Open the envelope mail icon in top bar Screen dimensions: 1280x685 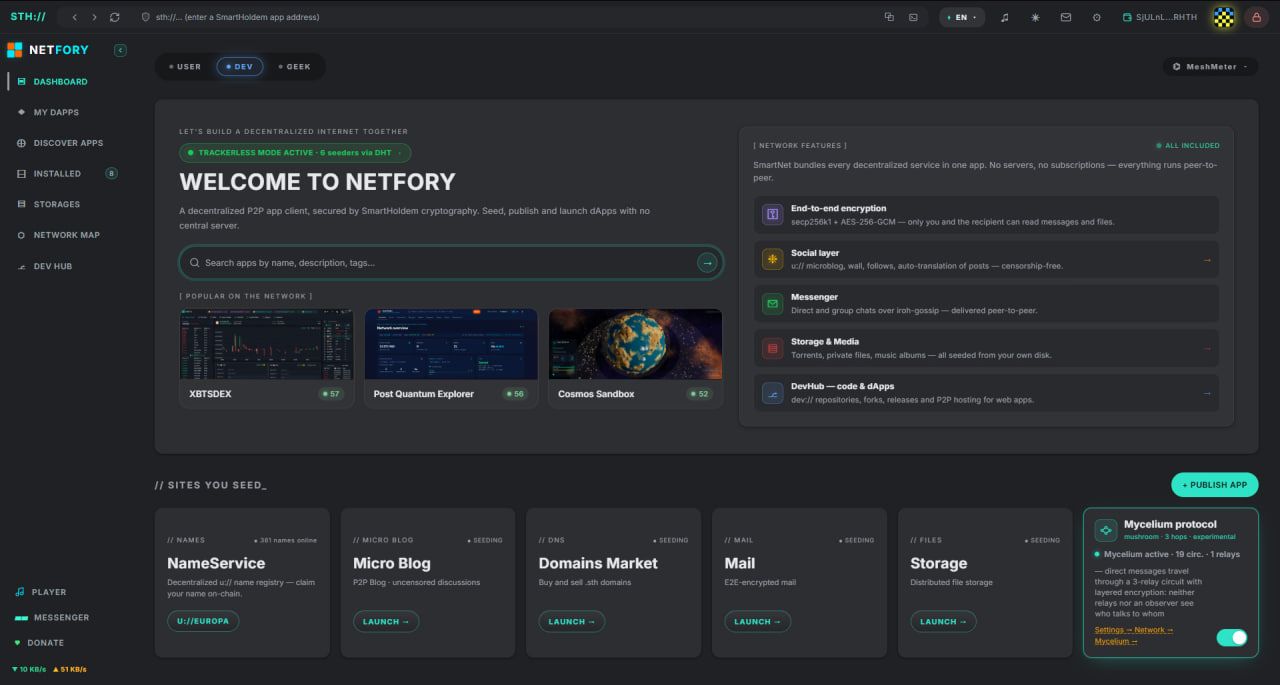click(x=1066, y=17)
